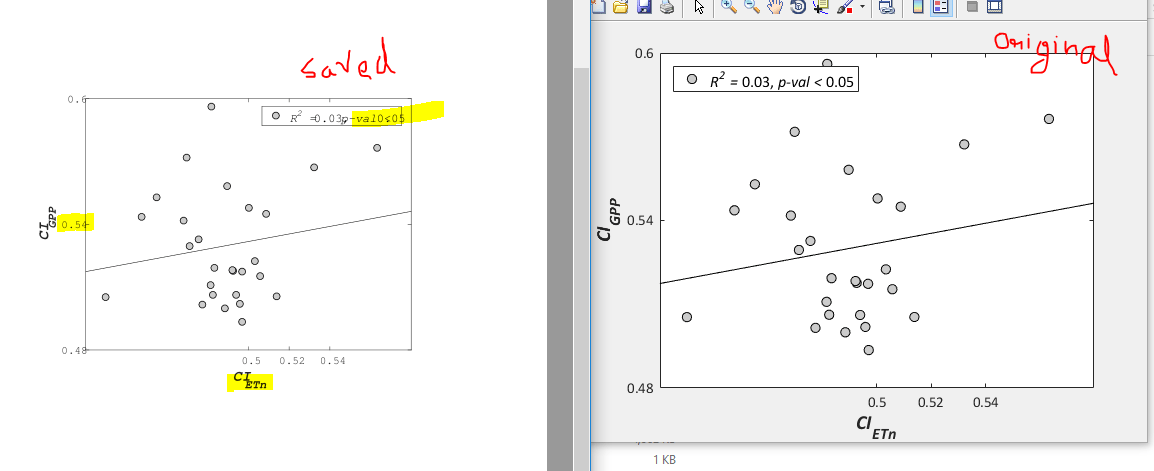Click the 0.5 x-tick label in original figure
The height and width of the screenshot is (471, 1154).
pyautogui.click(x=877, y=403)
